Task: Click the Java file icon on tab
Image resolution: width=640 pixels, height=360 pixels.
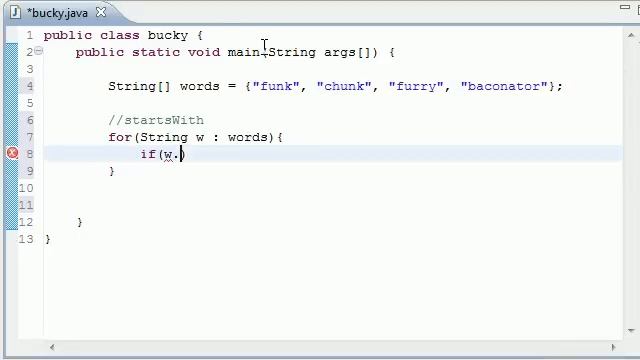Action: (15, 12)
